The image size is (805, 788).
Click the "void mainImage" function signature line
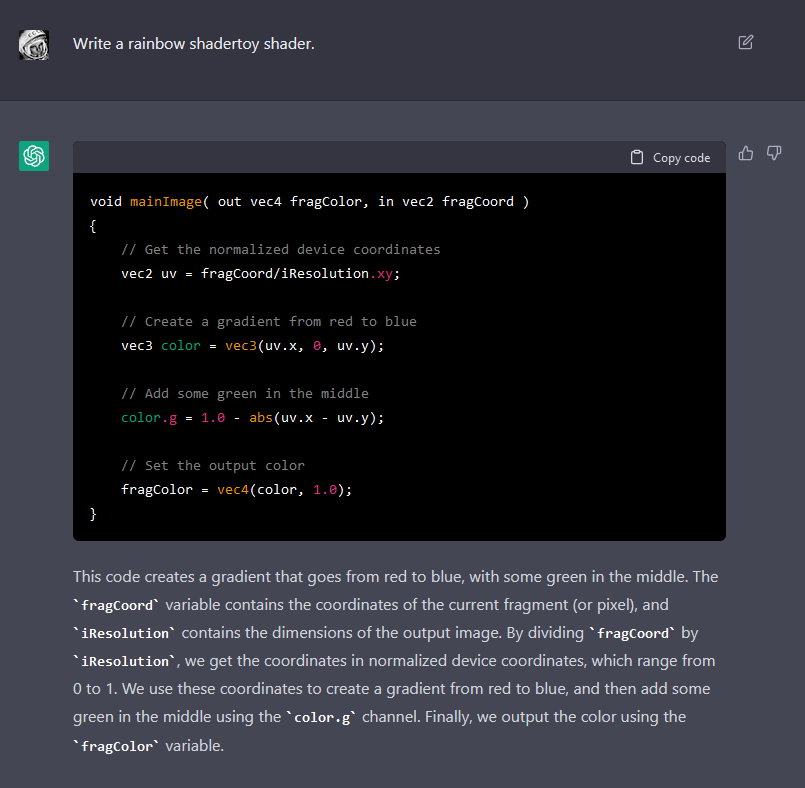(x=309, y=202)
